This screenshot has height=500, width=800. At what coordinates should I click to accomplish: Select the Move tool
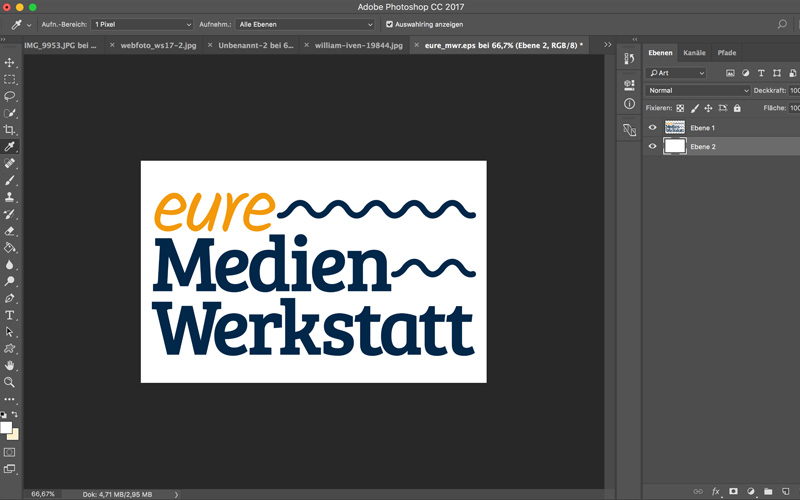9,62
